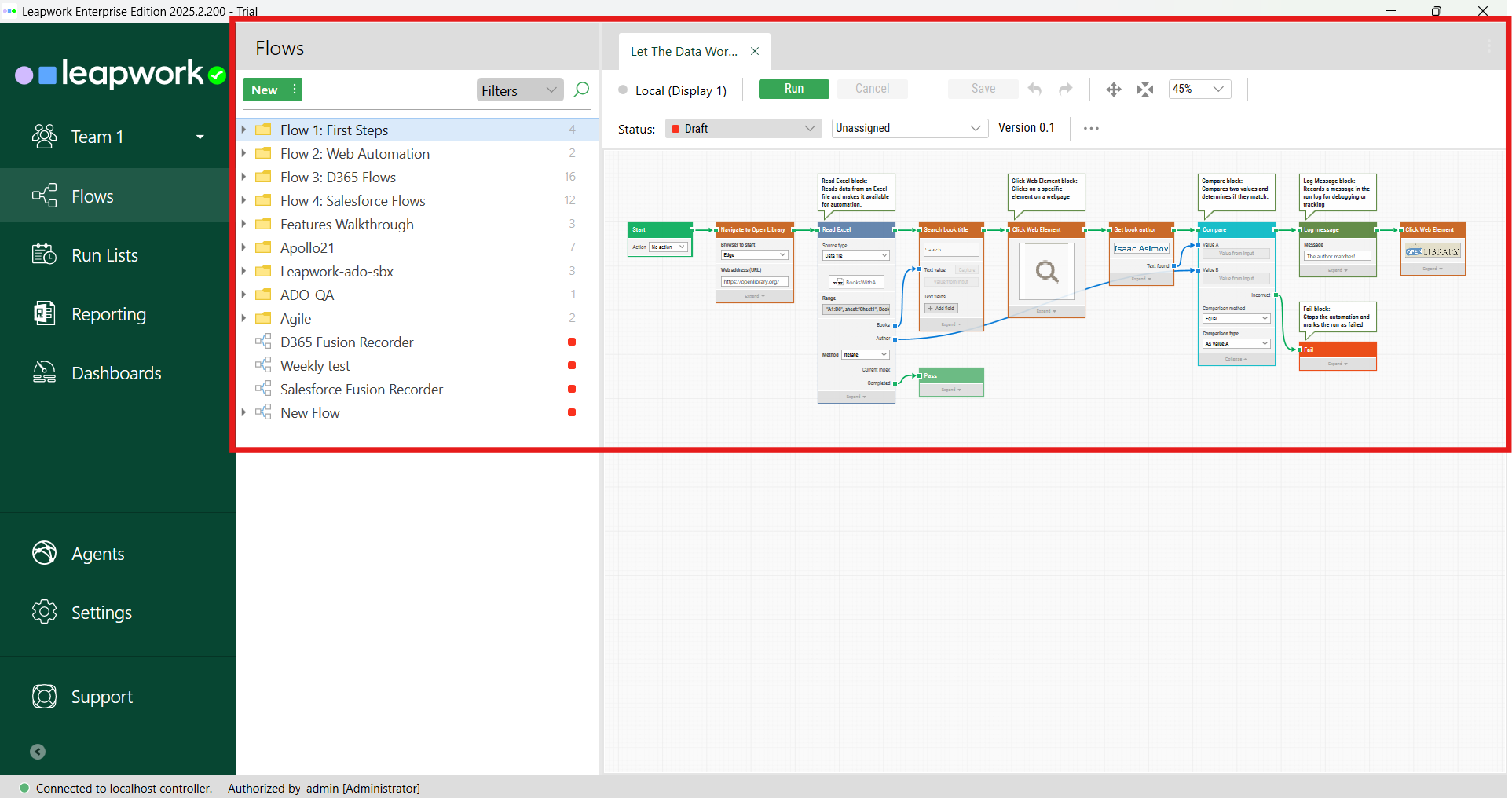Open Comparison method dropdown showing Equal
The image size is (1512, 798).
[x=1236, y=318]
